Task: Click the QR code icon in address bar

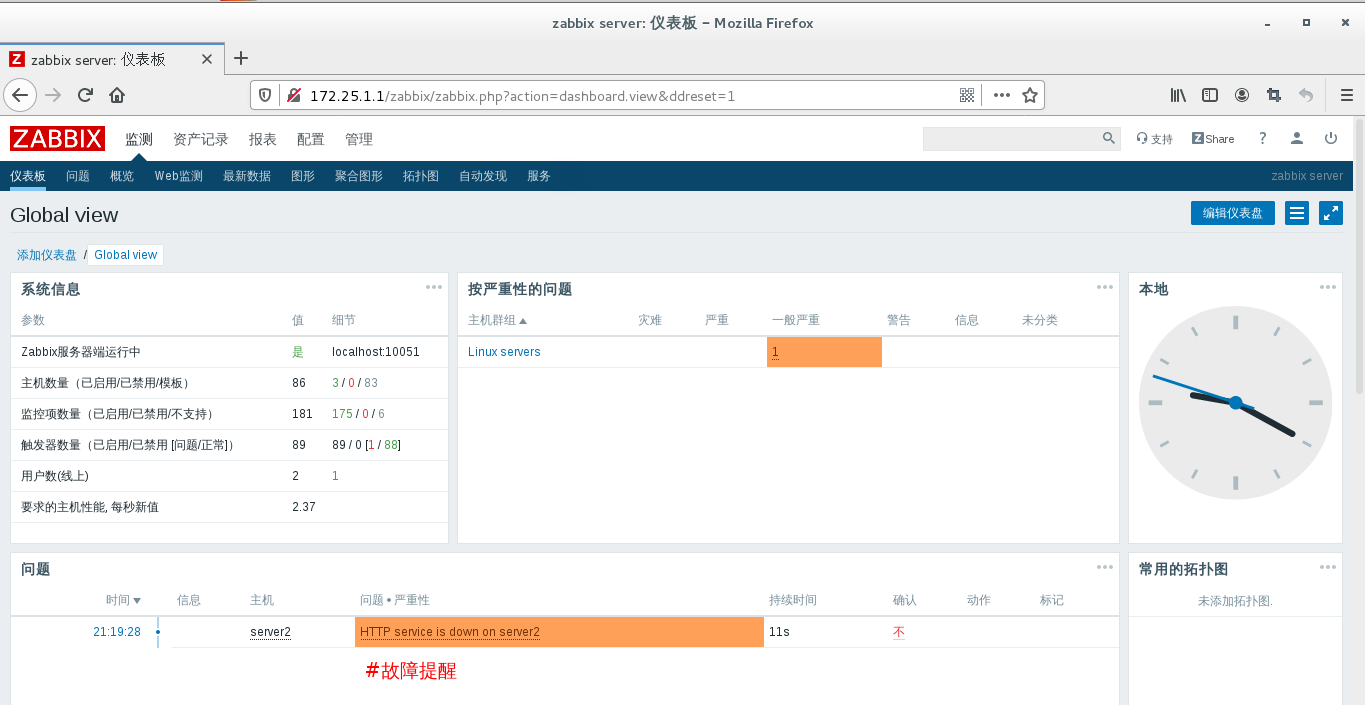Action: point(967,95)
